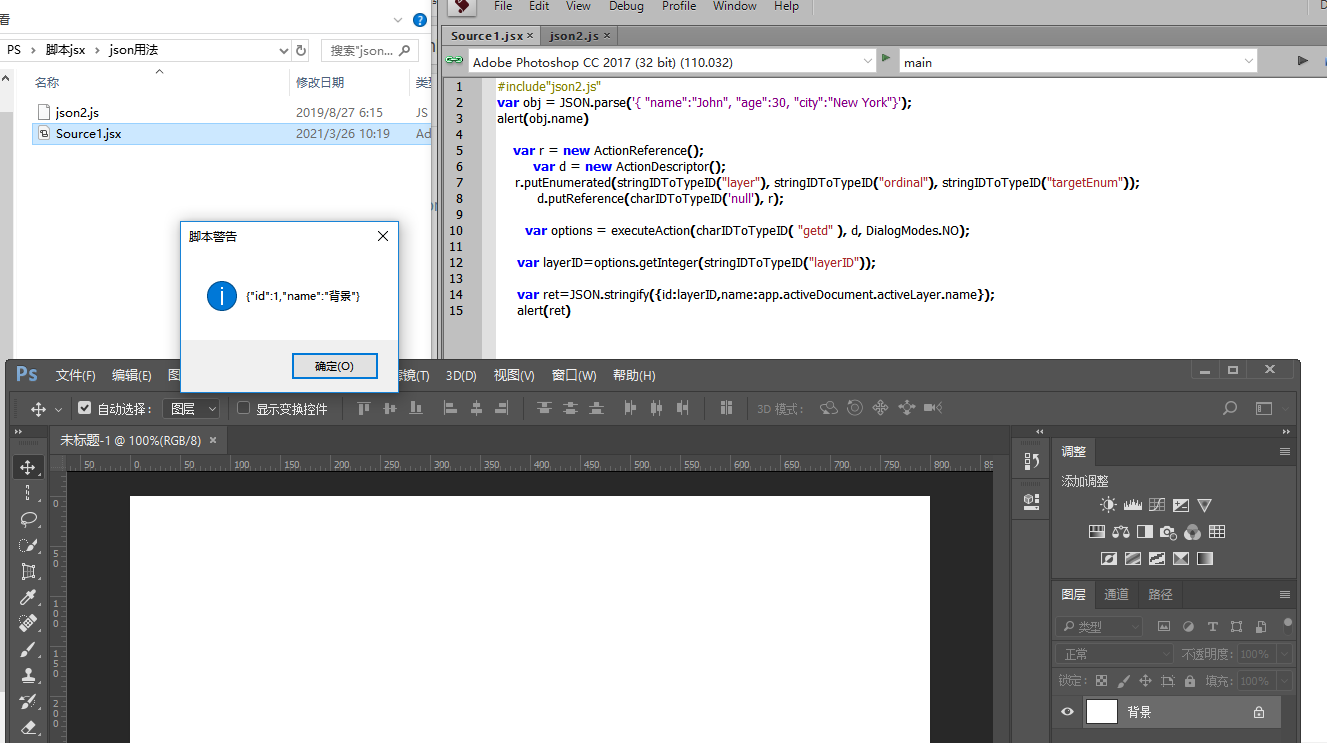Pick the Eyedropper tool
Viewport: 1327px width, 743px height.
pyautogui.click(x=28, y=596)
